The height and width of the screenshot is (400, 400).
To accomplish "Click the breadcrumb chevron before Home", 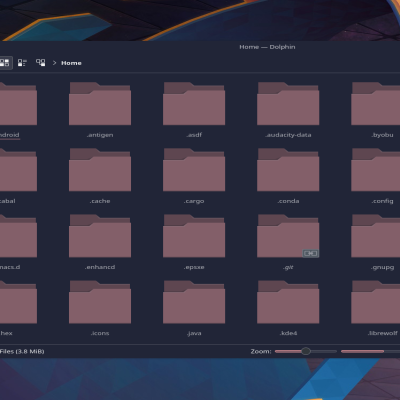I will coord(54,63).
